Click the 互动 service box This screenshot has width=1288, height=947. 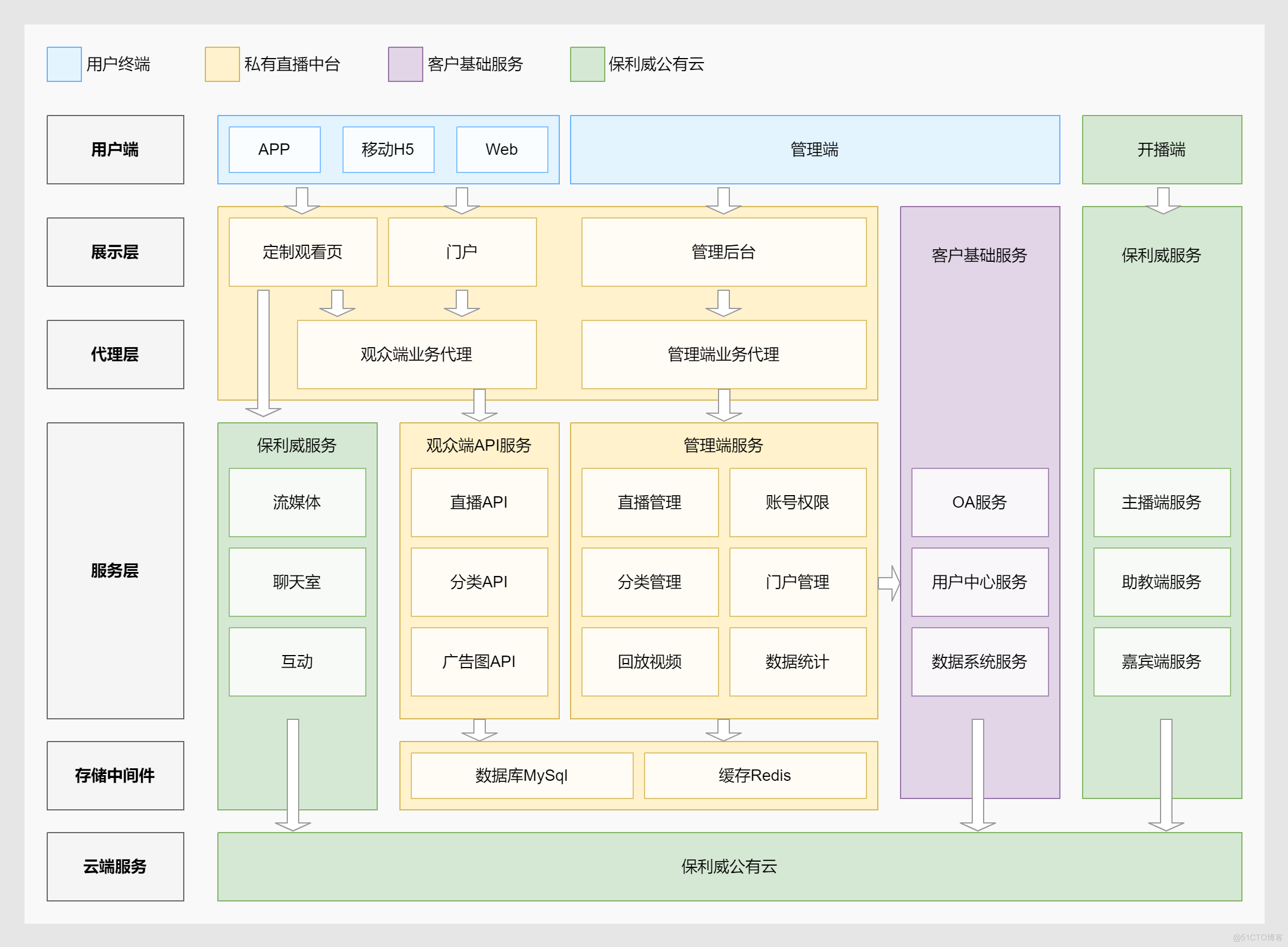298,662
